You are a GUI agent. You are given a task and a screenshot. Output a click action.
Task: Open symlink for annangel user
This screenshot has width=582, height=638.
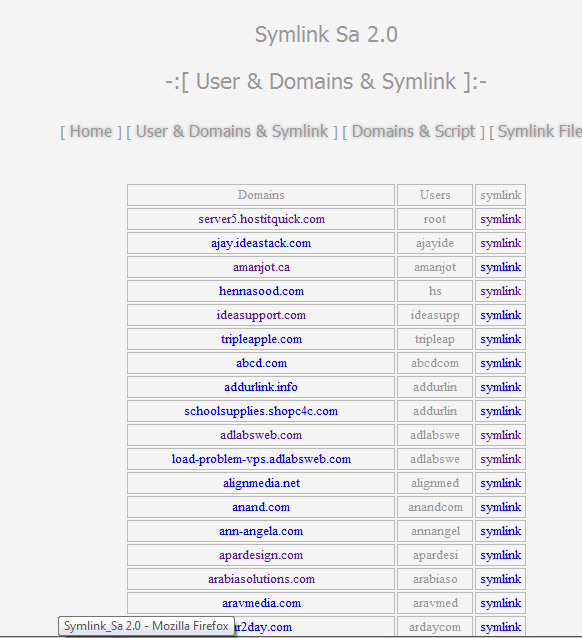[501, 531]
